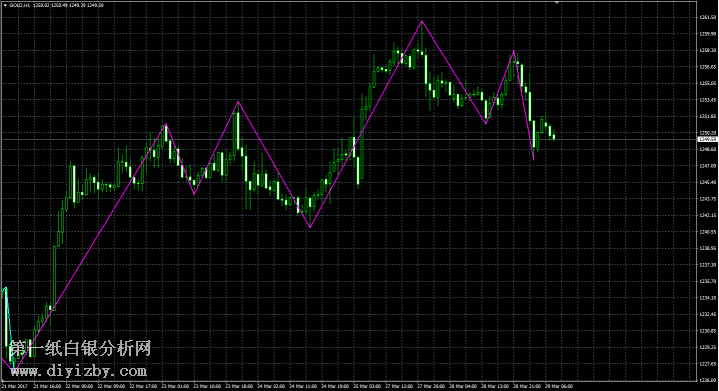719x391 pixels.
Task: Click the zigzag trough near 24 Mar 11:00
Action: pos(310,227)
